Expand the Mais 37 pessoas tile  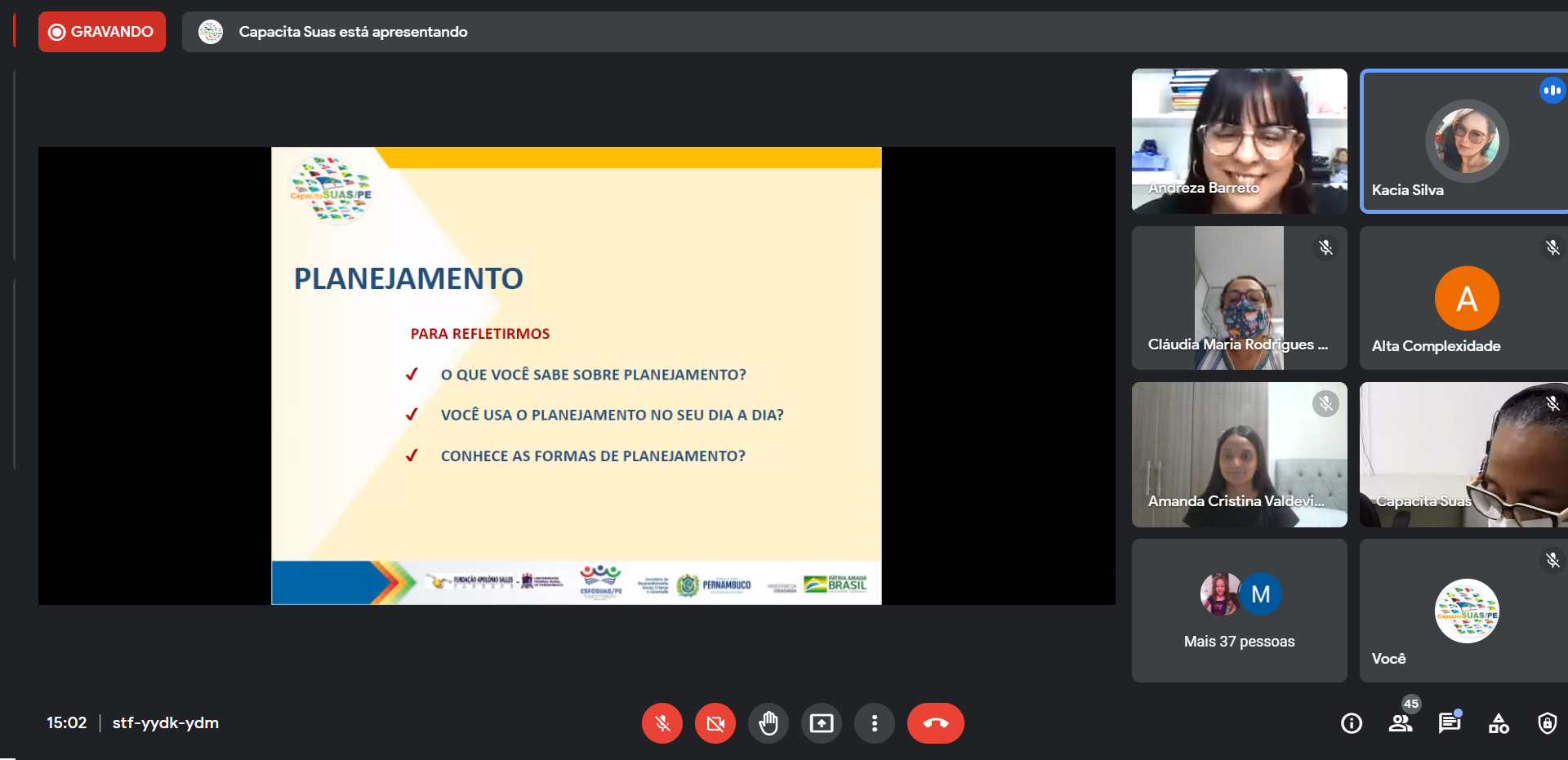[1239, 611]
